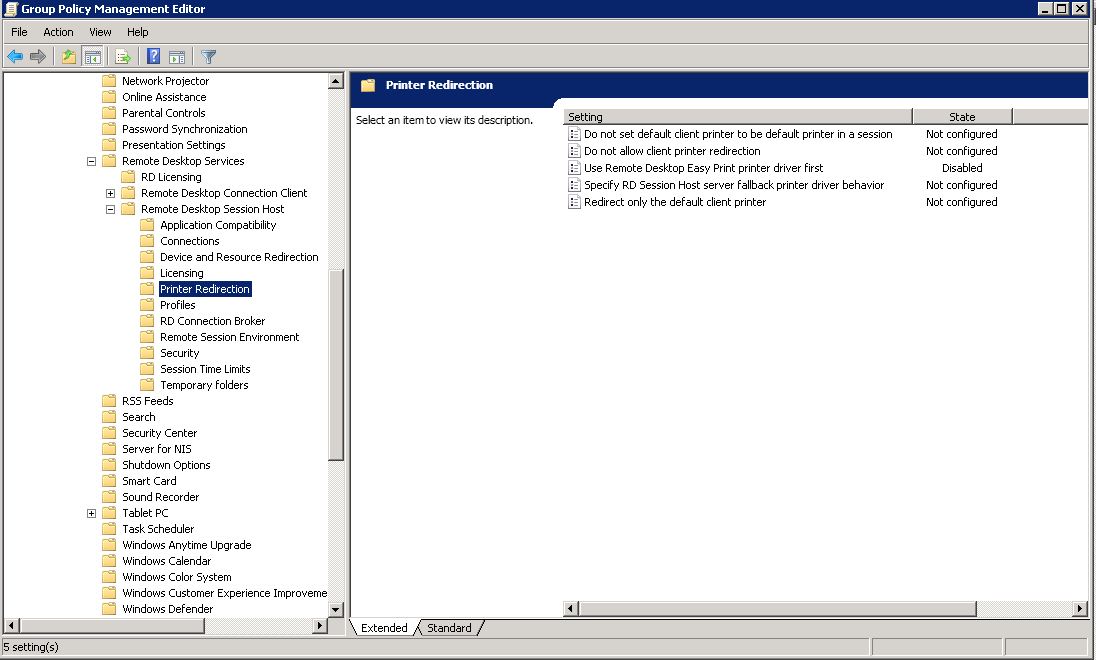
Task: Open the View menu
Action: point(100,32)
